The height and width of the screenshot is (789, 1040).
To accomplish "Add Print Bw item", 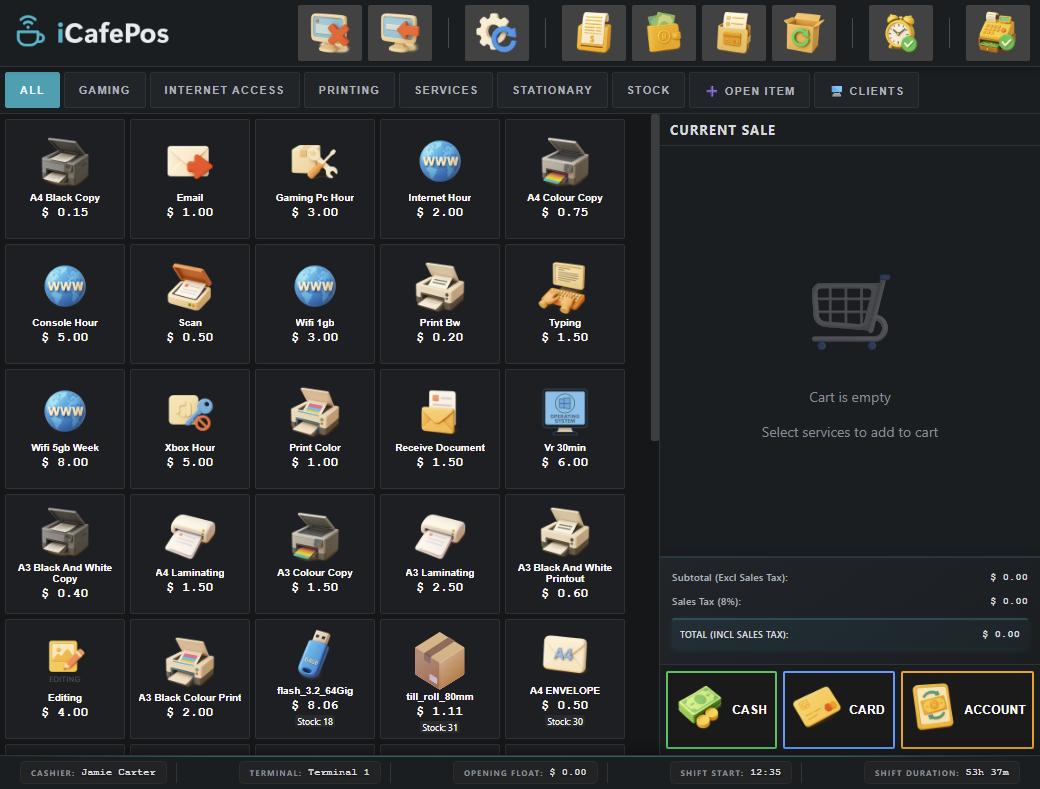I will point(440,304).
